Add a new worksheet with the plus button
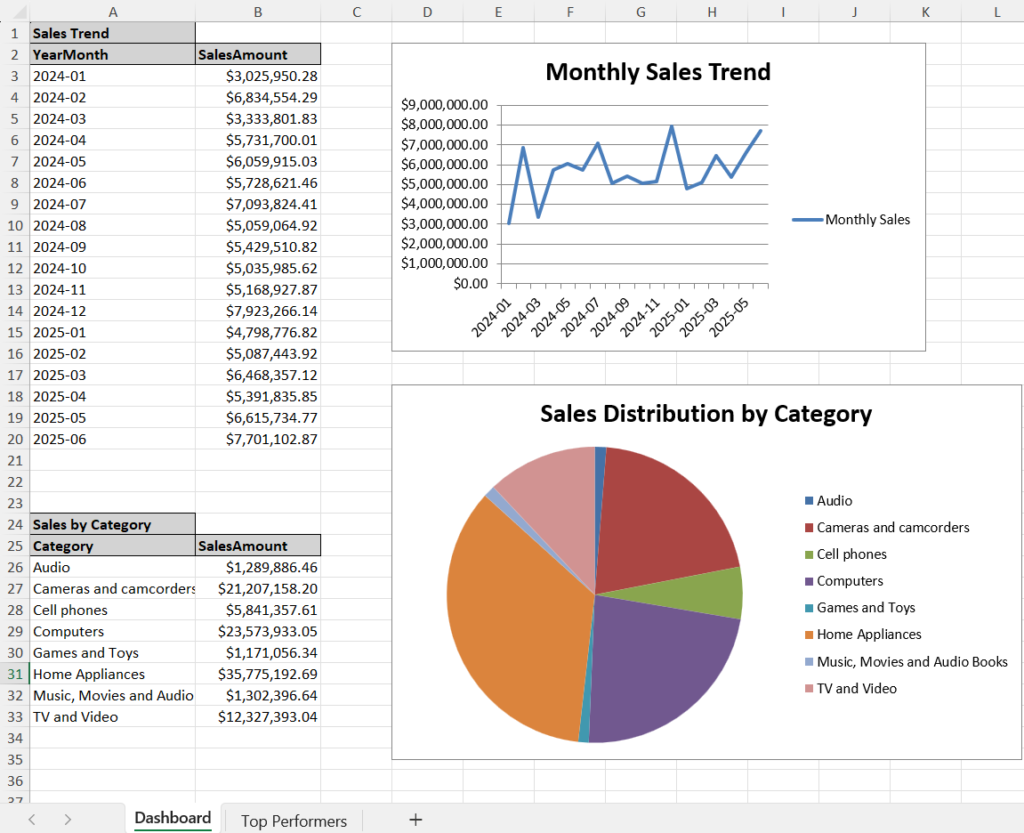 point(415,820)
